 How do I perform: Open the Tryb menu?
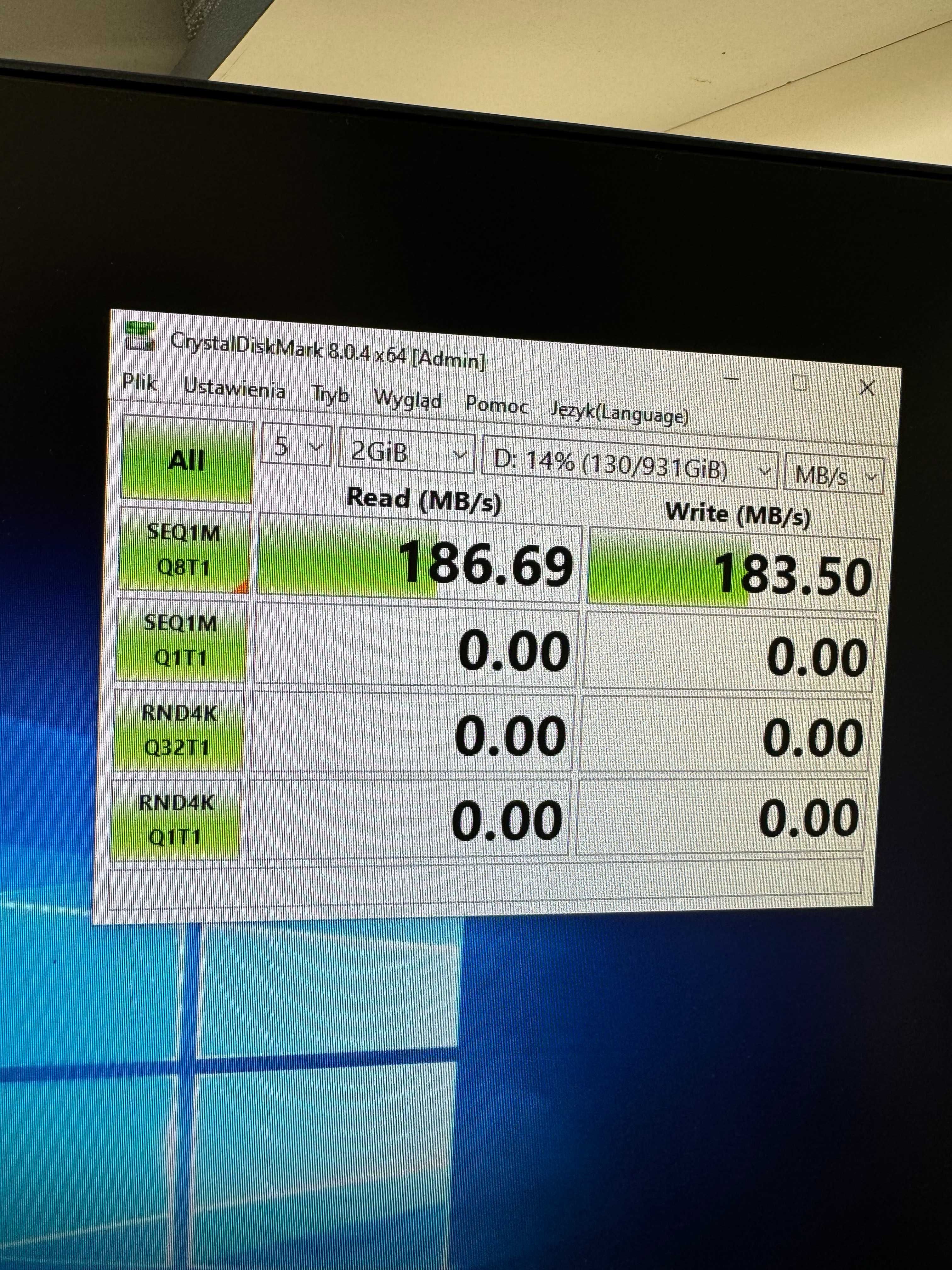point(330,394)
